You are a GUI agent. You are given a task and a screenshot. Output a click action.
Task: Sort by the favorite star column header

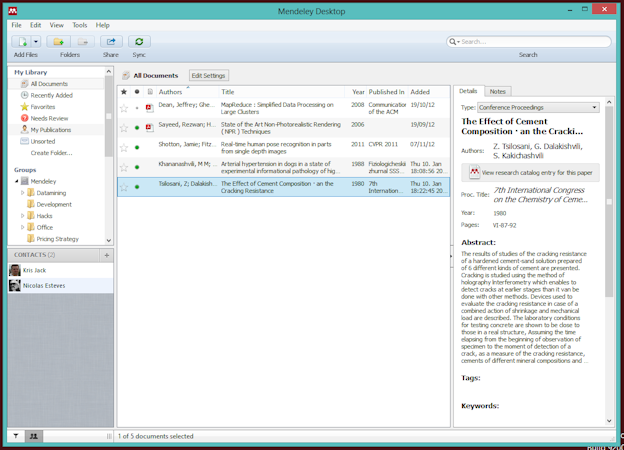124,92
